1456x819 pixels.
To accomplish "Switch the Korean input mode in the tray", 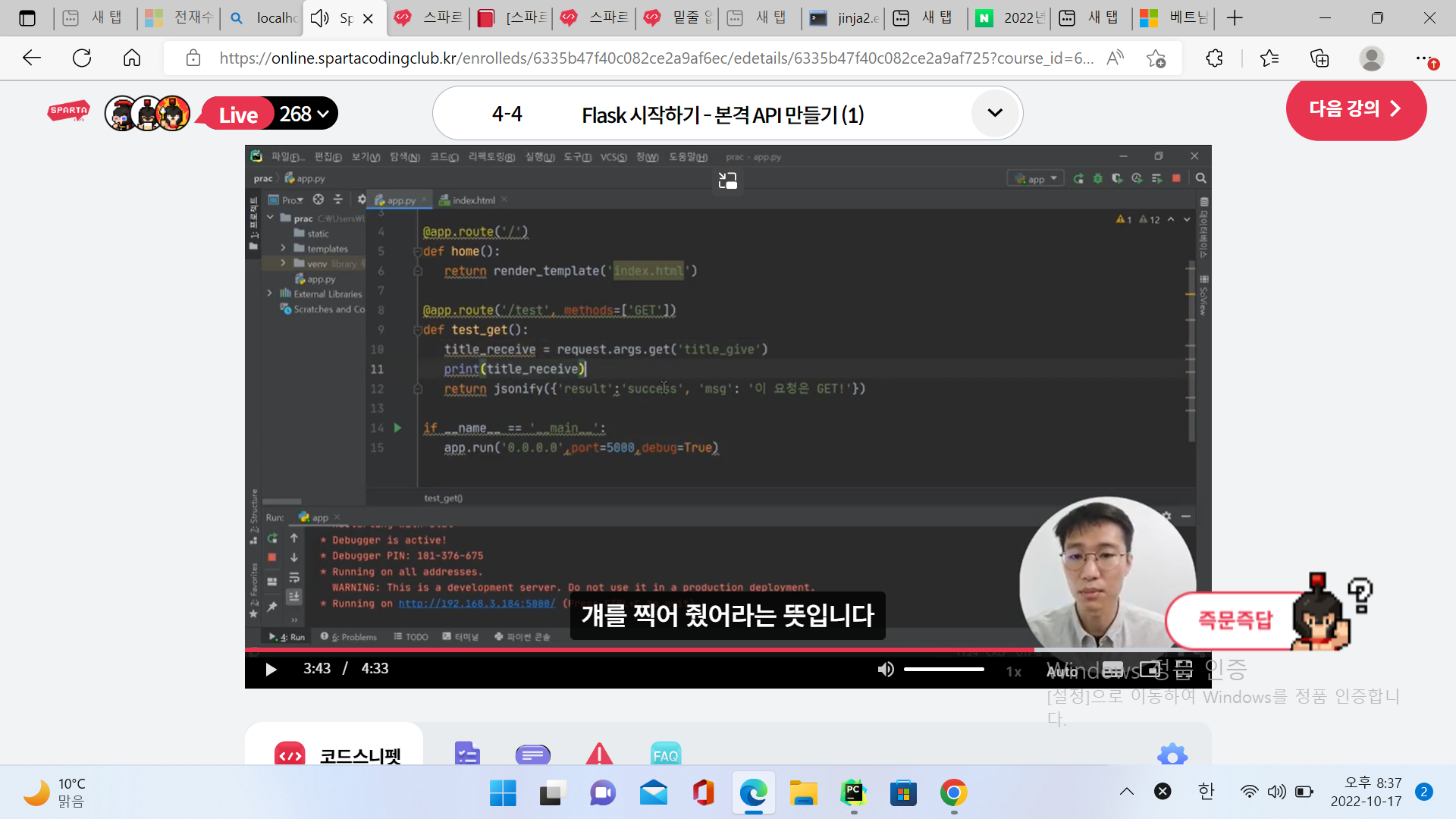I will [x=1207, y=791].
